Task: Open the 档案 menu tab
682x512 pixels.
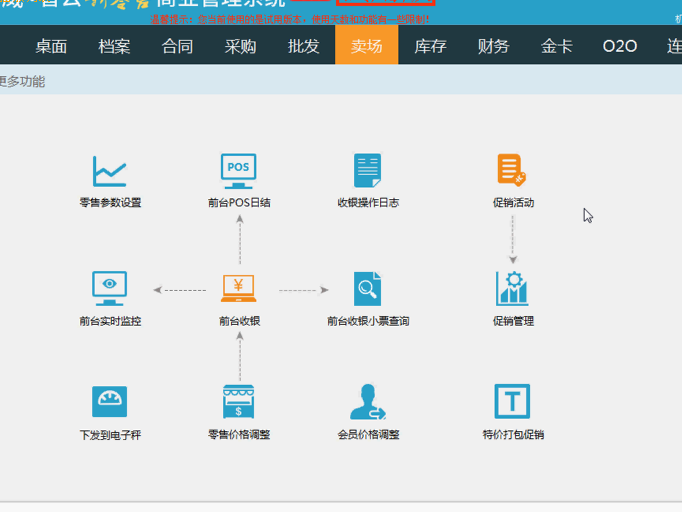Action: pyautogui.click(x=114, y=46)
